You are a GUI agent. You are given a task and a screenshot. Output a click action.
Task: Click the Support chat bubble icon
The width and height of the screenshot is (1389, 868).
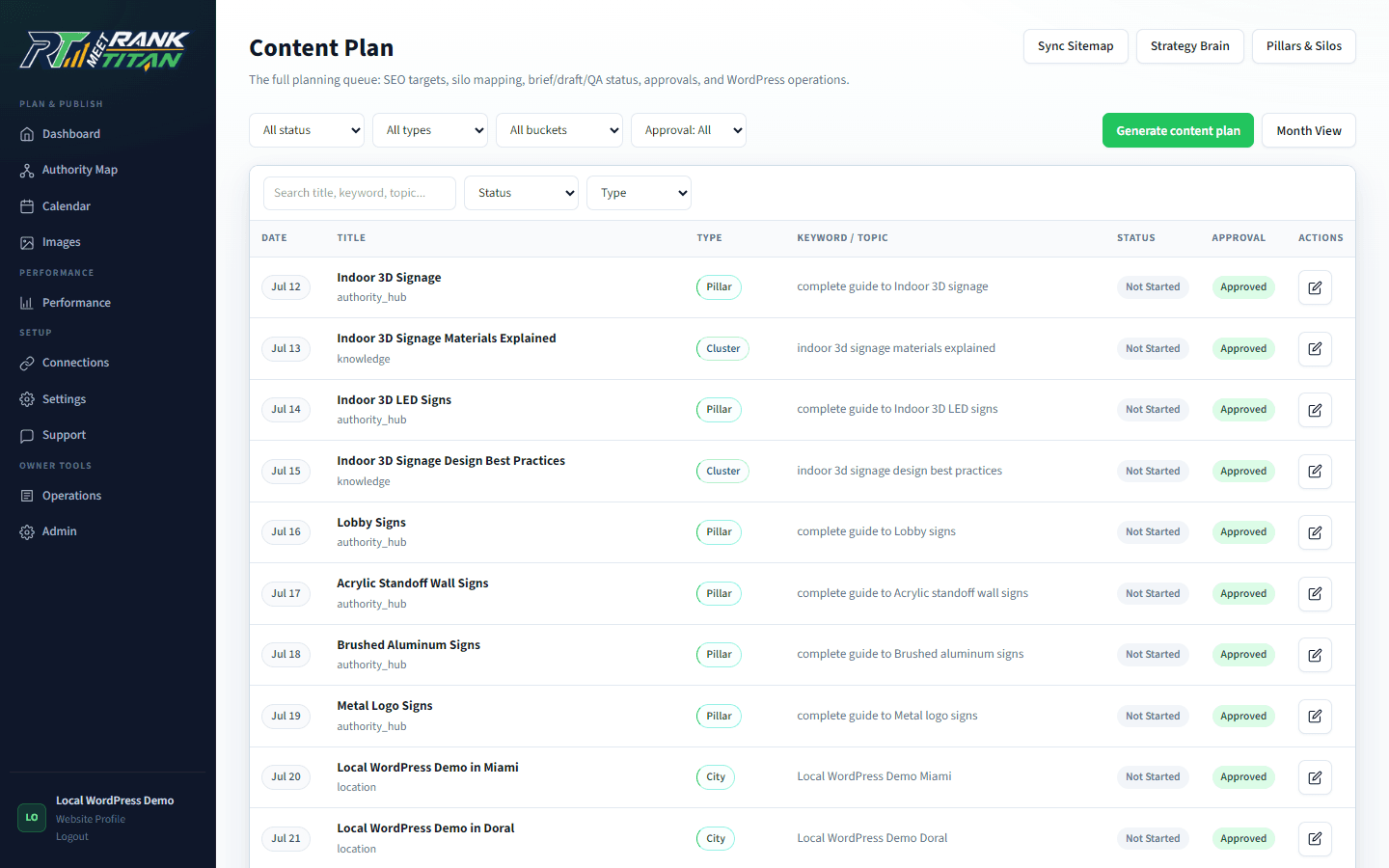pos(27,436)
